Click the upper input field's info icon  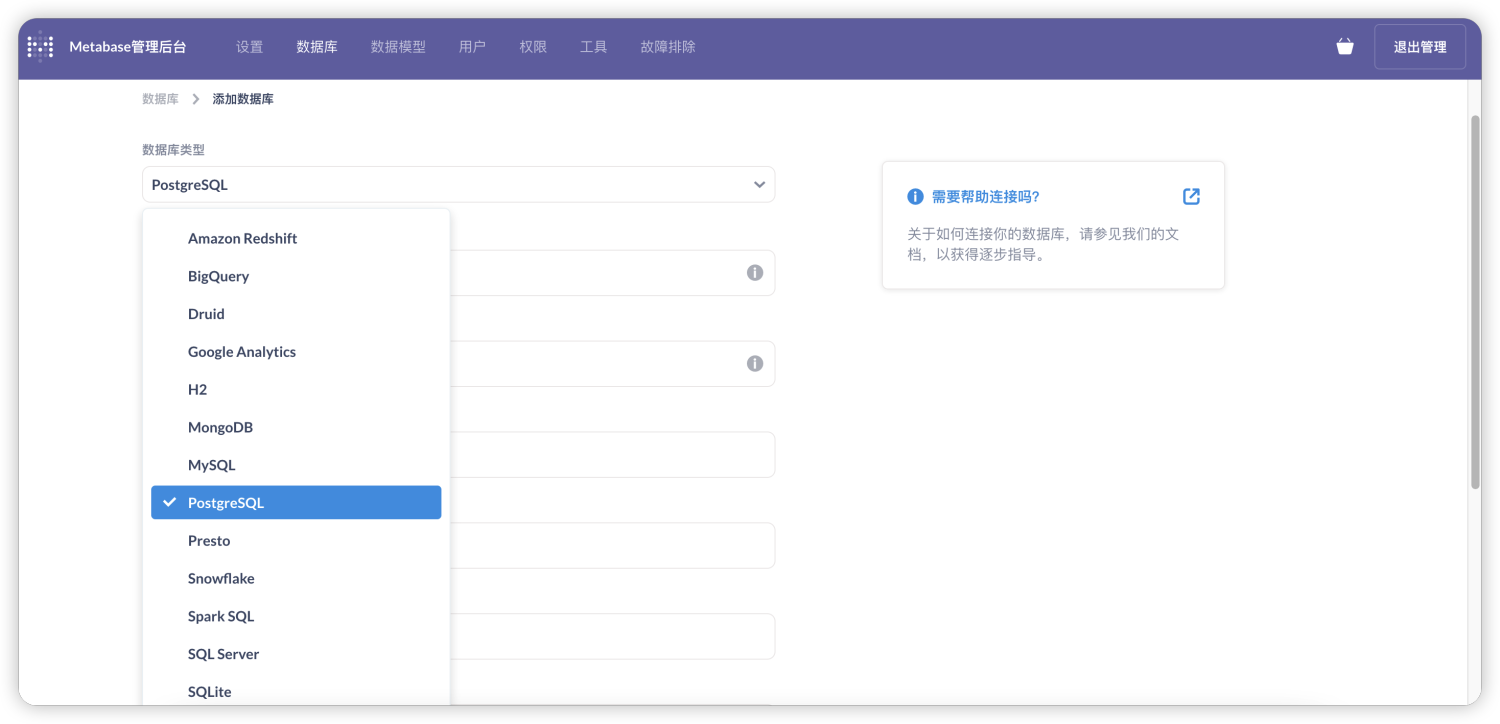click(755, 273)
